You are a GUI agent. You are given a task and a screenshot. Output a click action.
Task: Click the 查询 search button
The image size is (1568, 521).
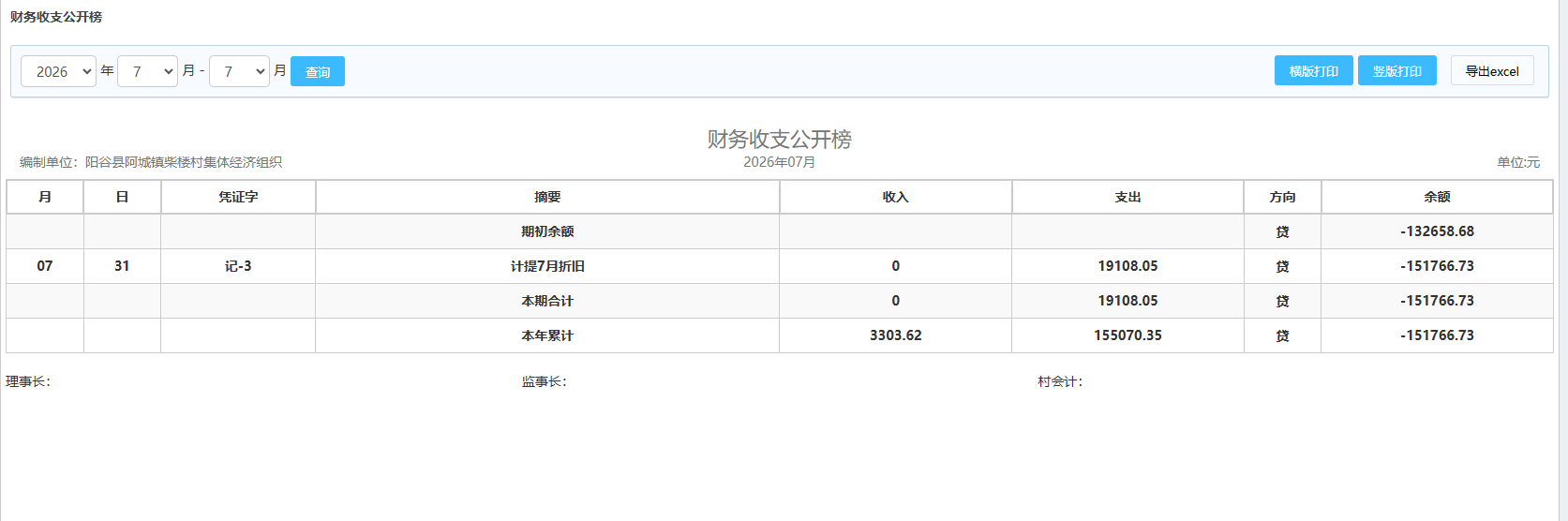318,71
